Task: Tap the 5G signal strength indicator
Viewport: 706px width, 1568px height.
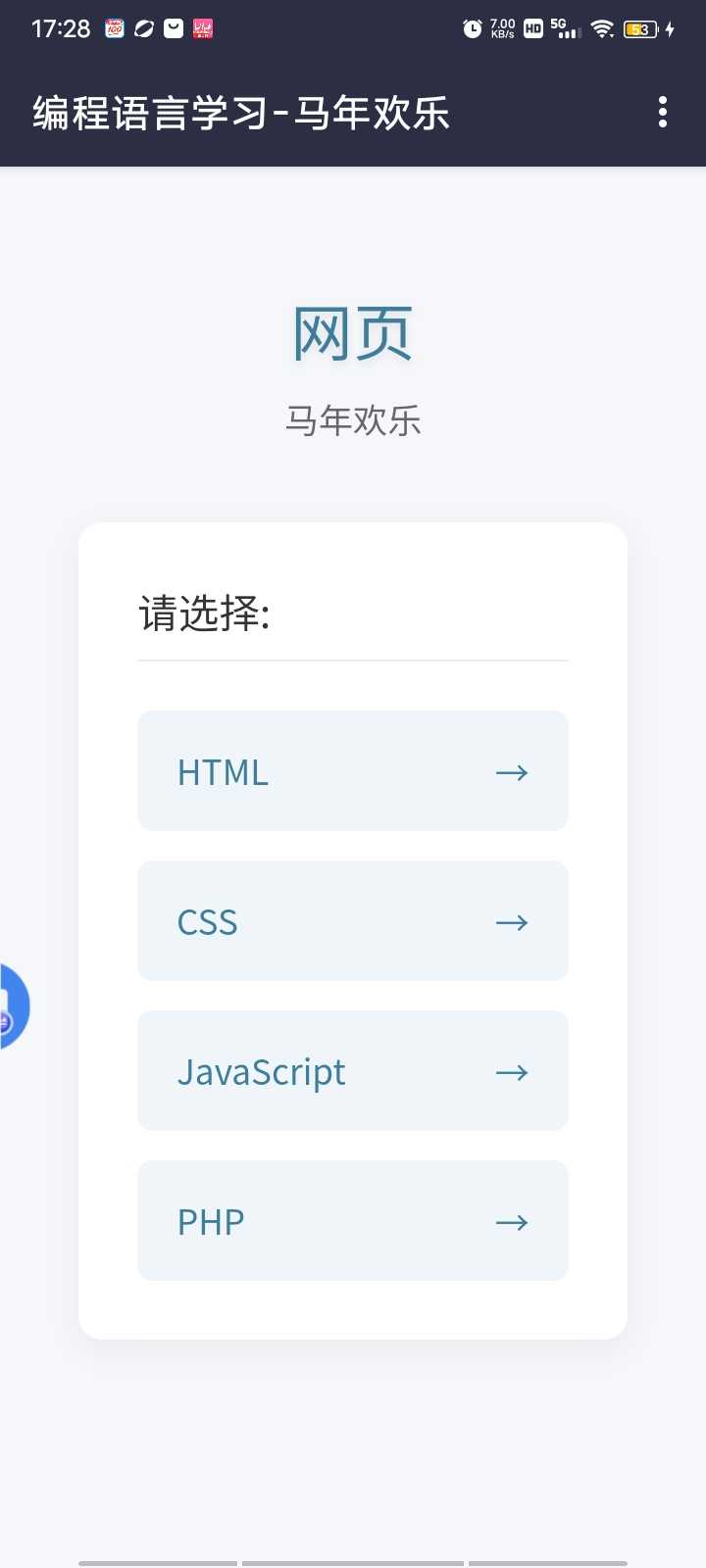Action: tap(566, 28)
